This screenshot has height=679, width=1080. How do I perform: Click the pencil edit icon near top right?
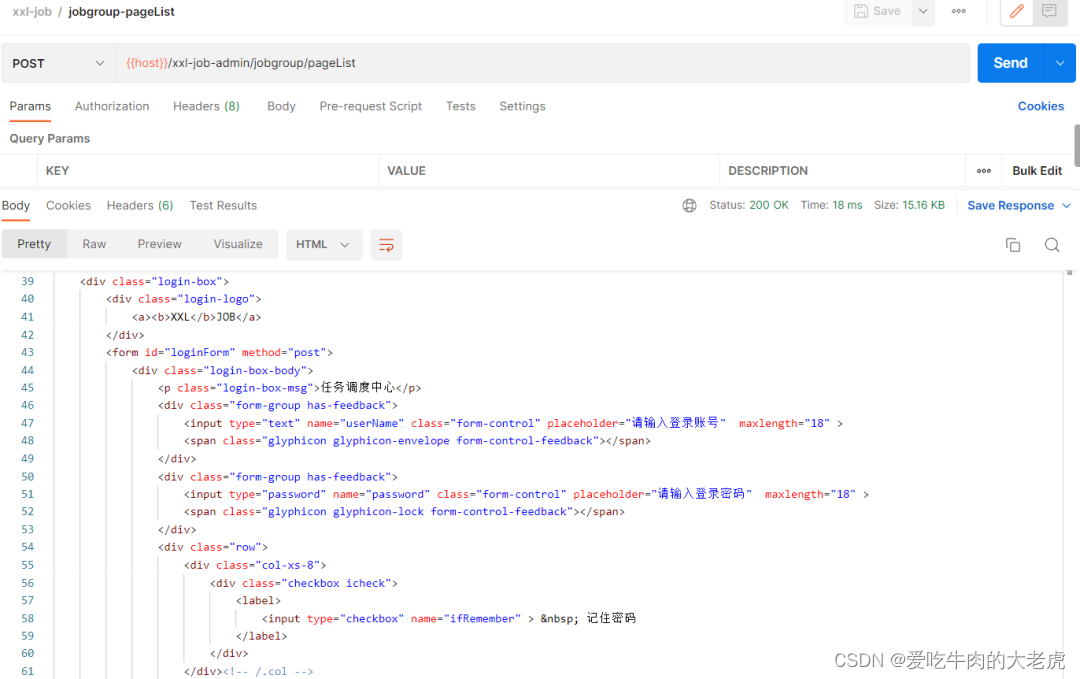point(1016,12)
